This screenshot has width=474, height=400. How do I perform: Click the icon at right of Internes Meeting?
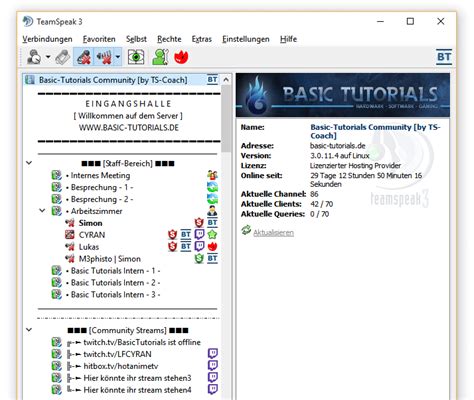click(212, 175)
